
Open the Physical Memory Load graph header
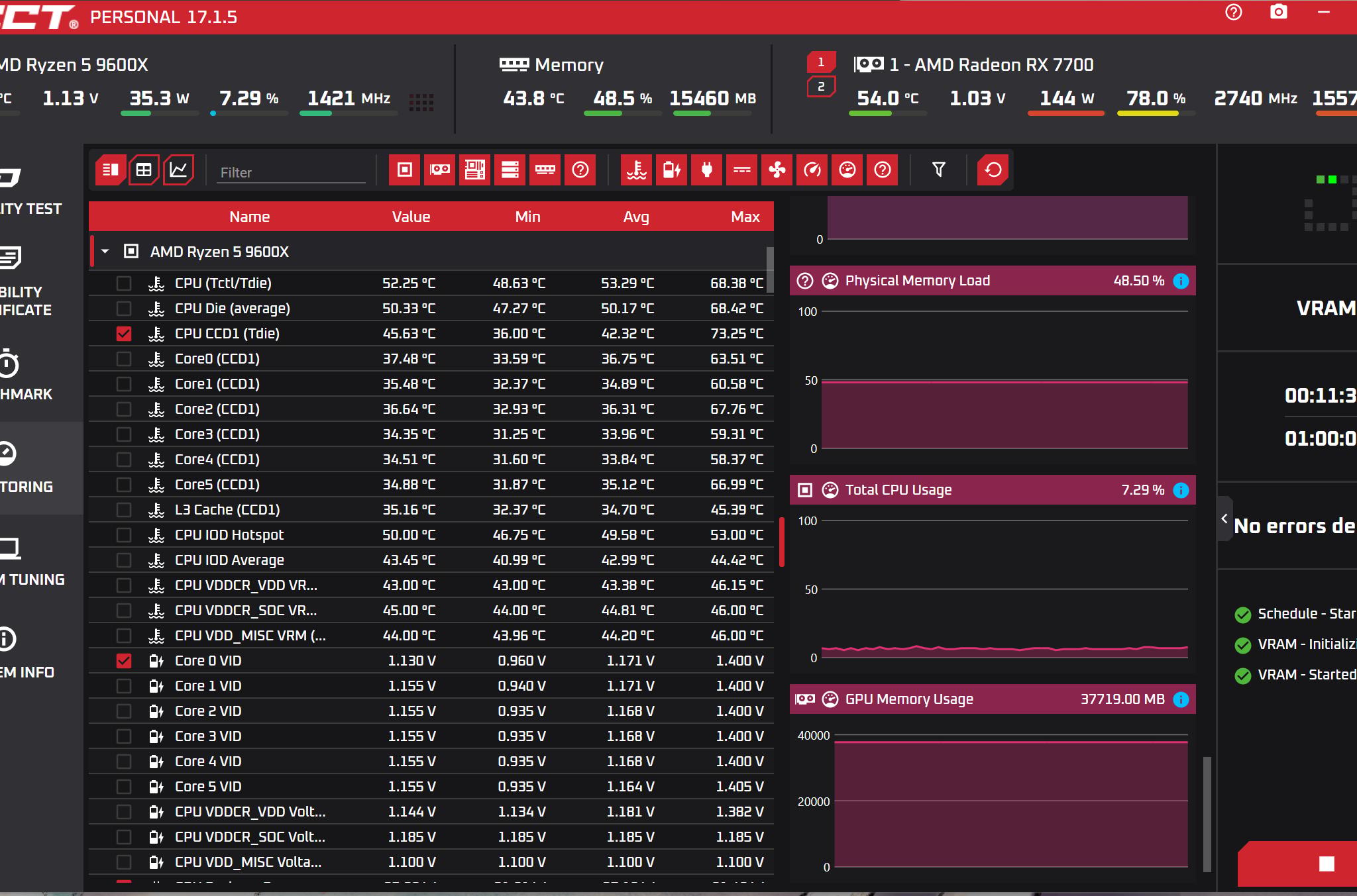coord(993,281)
